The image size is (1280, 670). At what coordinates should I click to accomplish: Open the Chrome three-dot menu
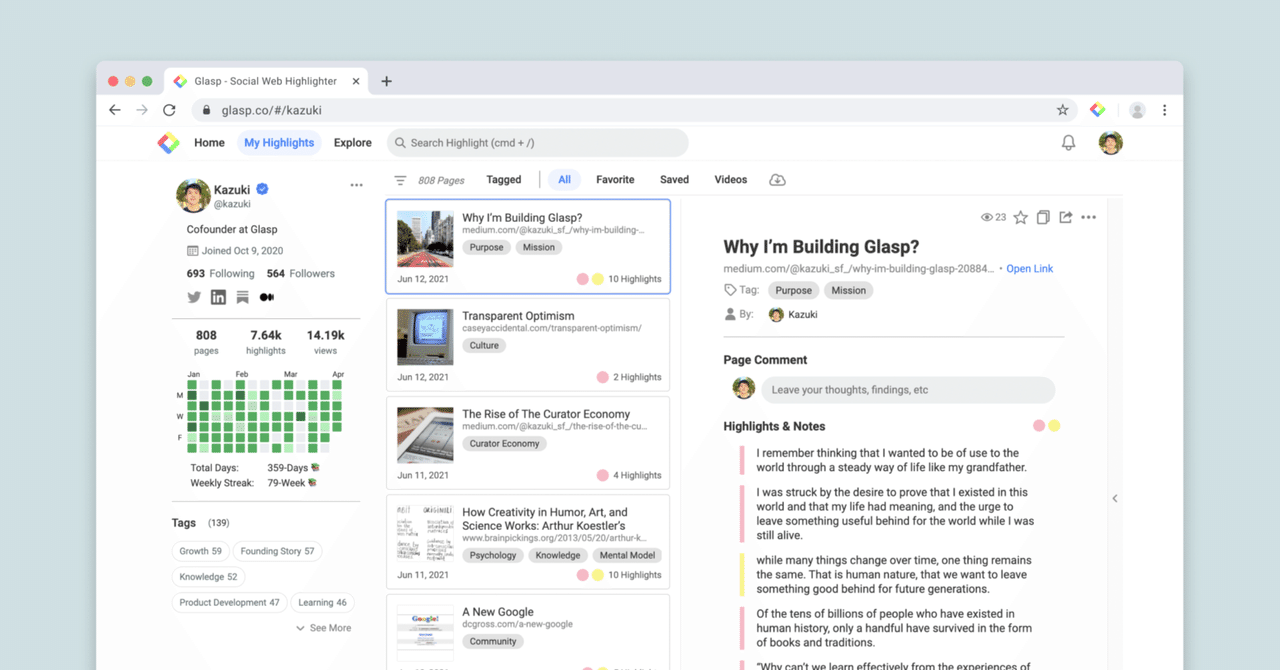[1164, 110]
